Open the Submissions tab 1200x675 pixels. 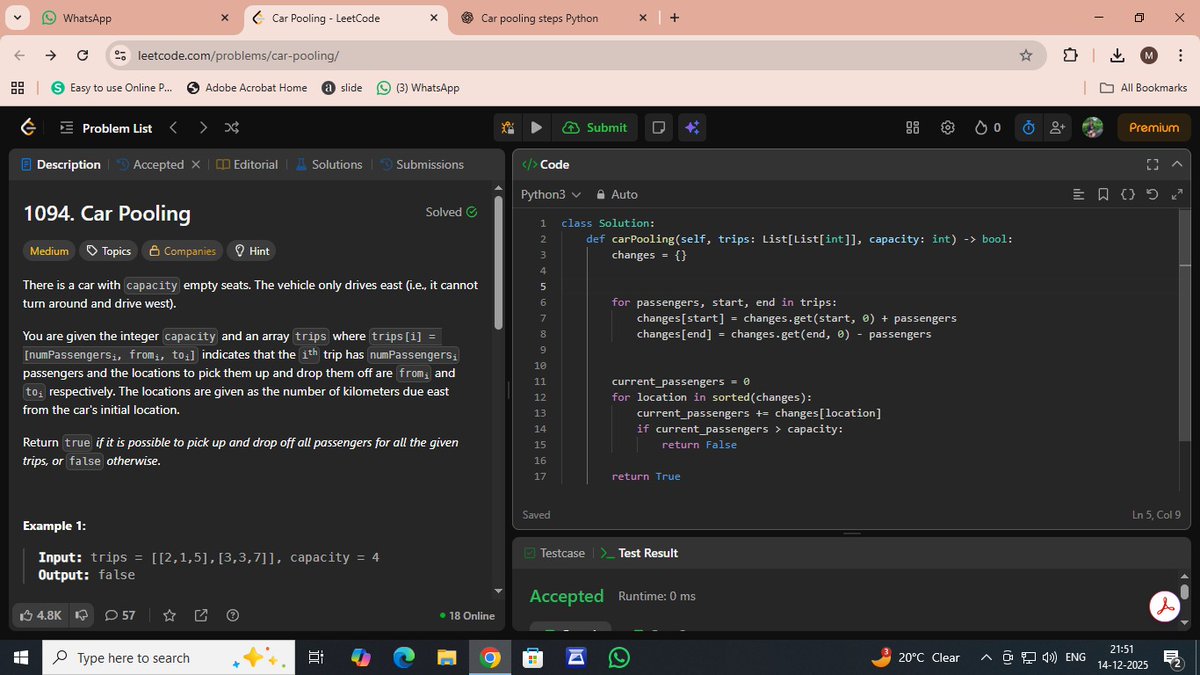421,164
